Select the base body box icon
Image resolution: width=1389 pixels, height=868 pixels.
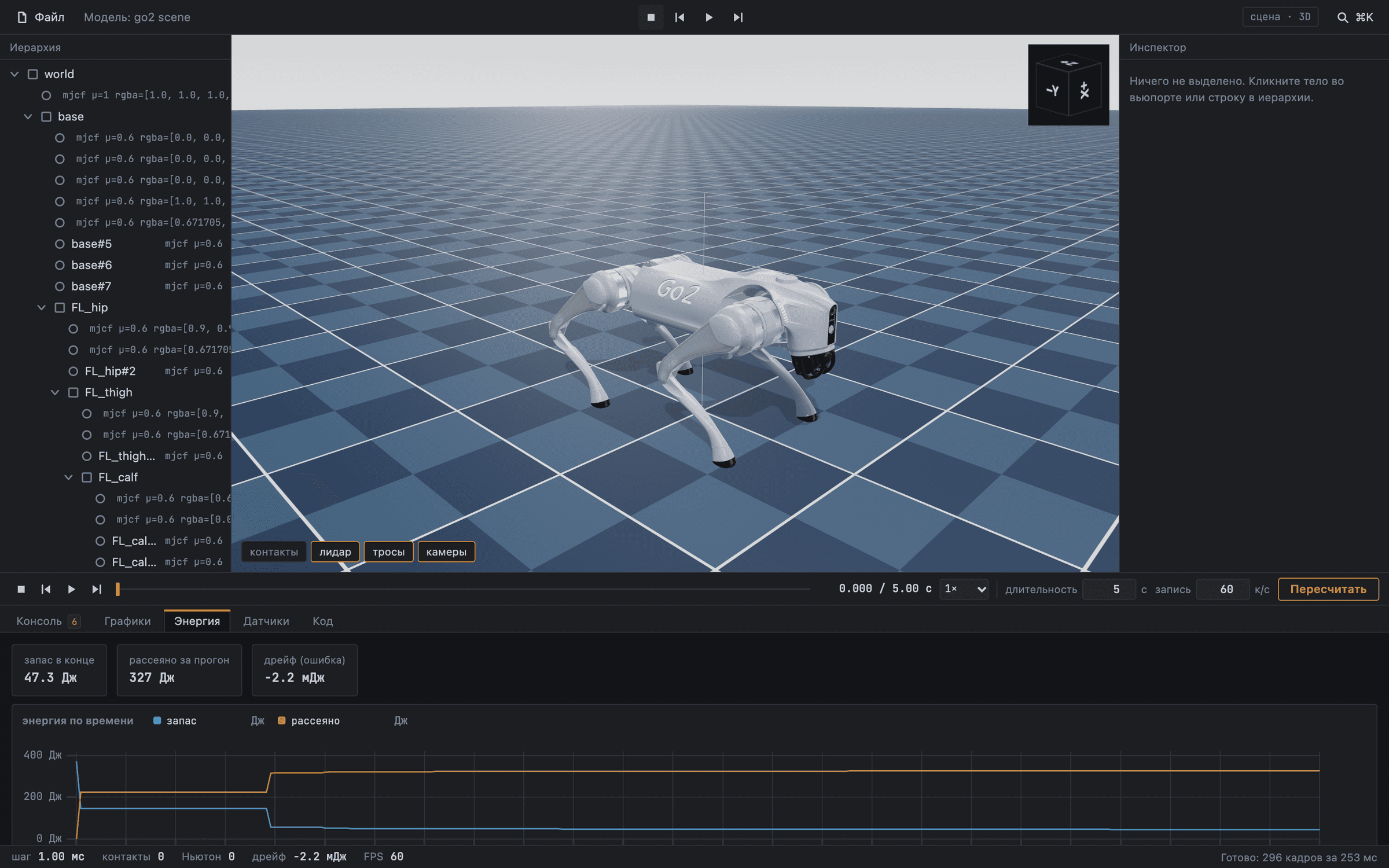(46, 117)
